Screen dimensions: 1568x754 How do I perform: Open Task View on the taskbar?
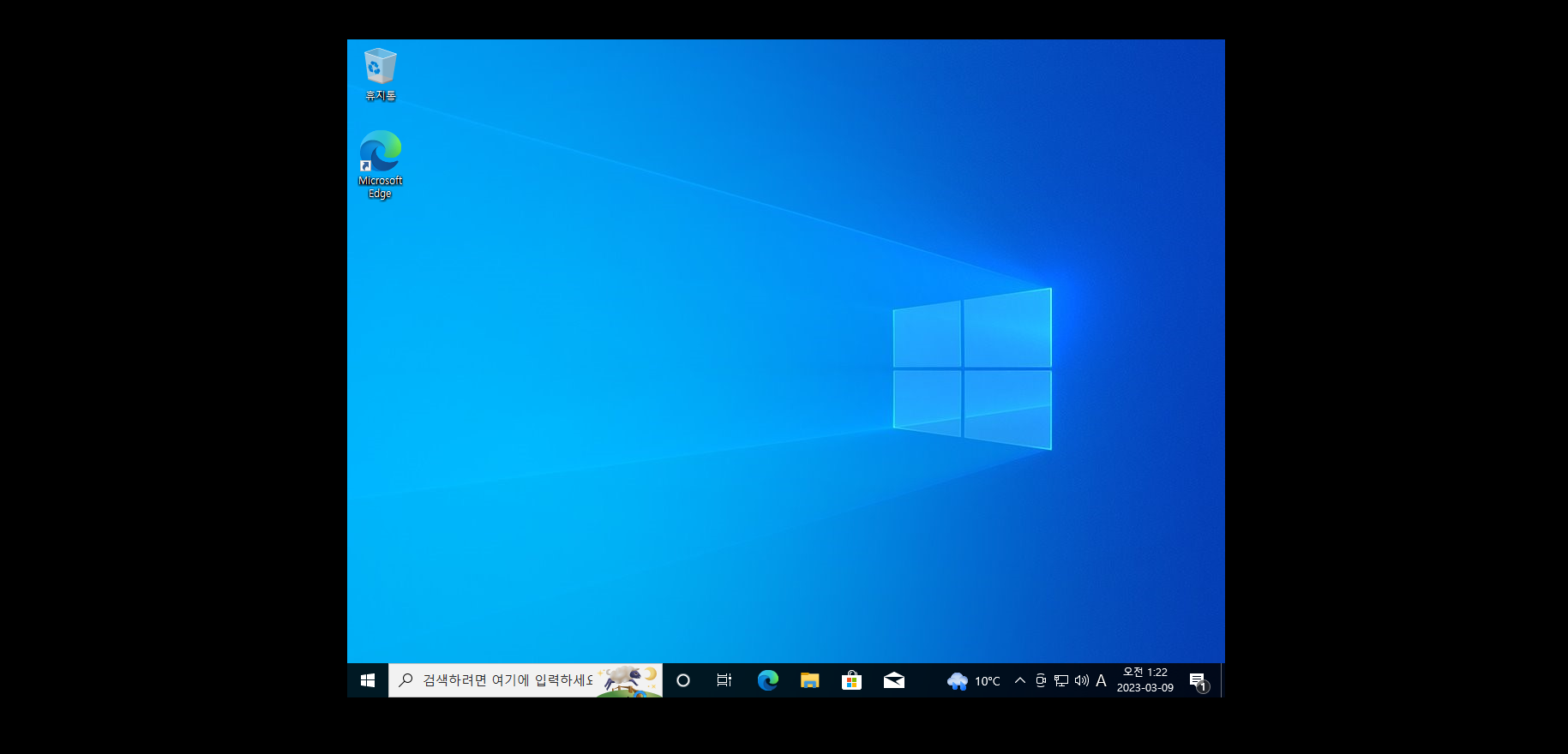tap(724, 680)
